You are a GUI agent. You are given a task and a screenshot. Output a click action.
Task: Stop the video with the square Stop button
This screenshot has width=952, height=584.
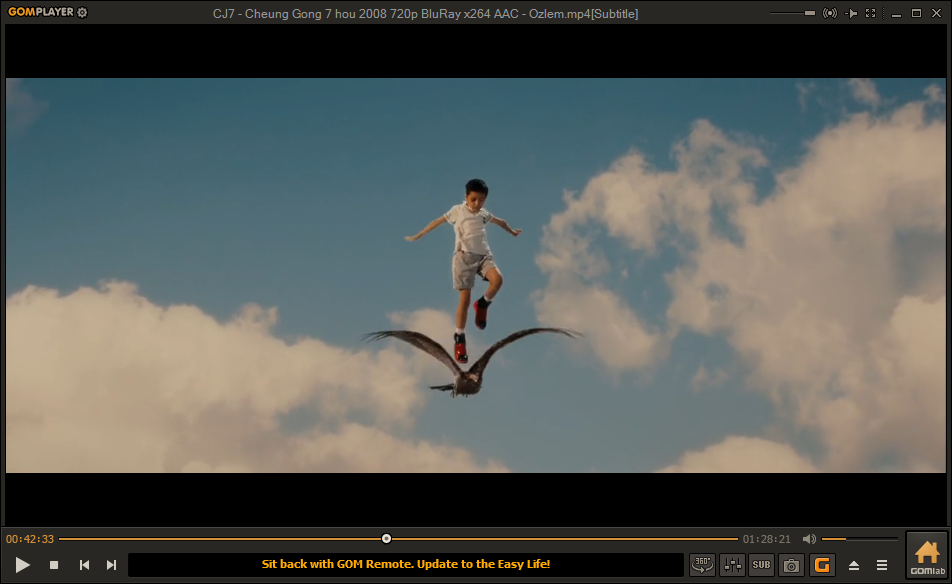[54, 565]
